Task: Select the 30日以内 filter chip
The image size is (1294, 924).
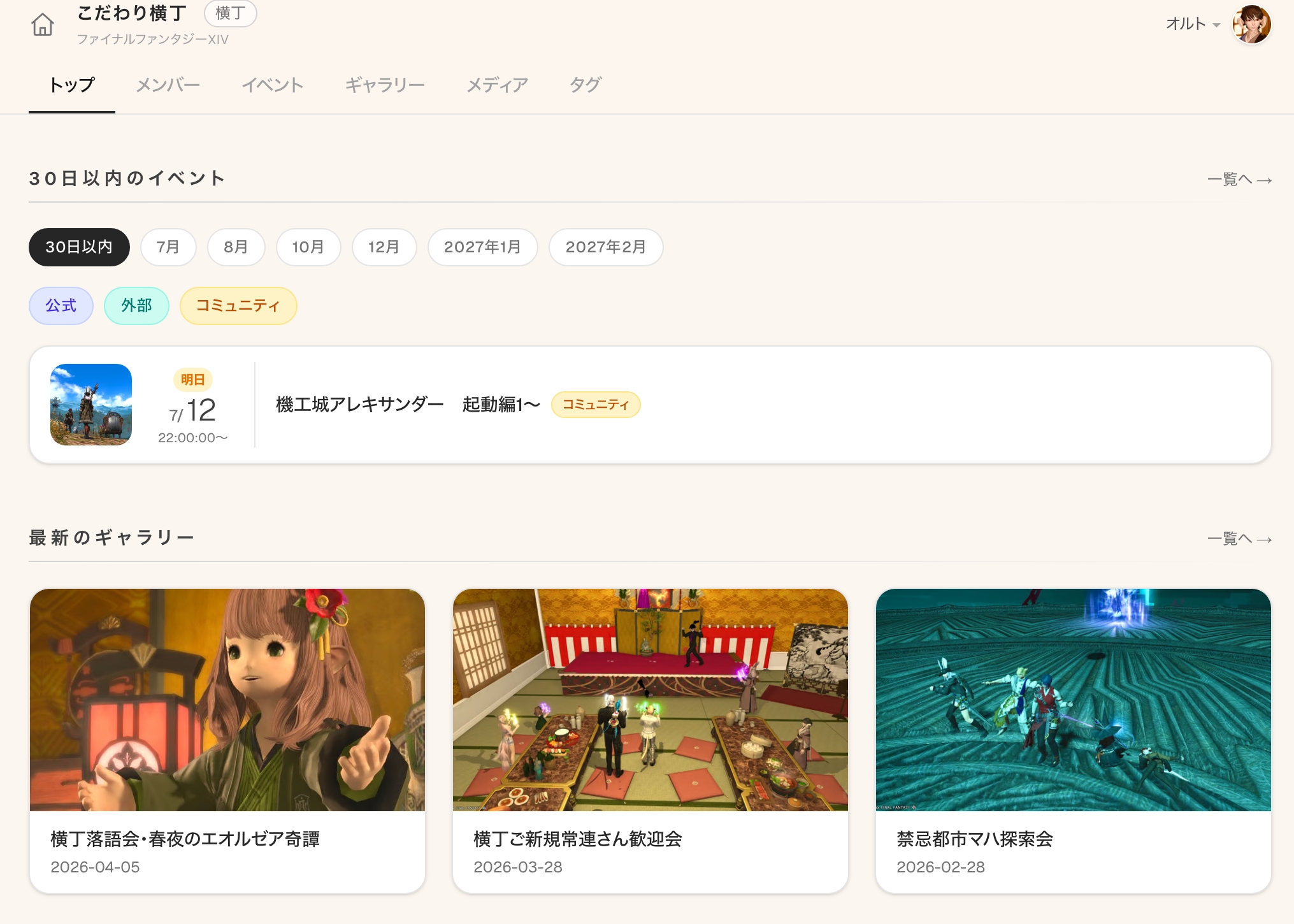Action: tap(79, 247)
